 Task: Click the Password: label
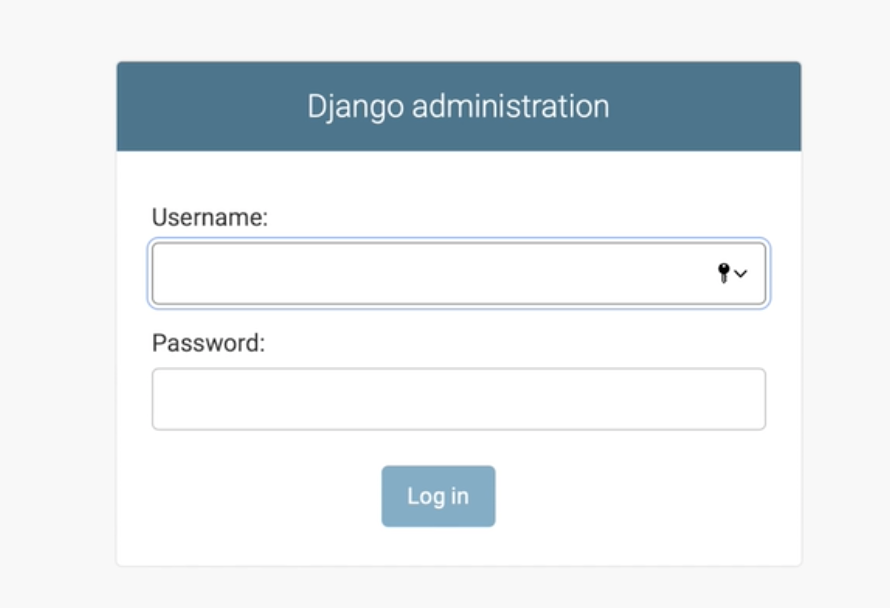point(208,343)
